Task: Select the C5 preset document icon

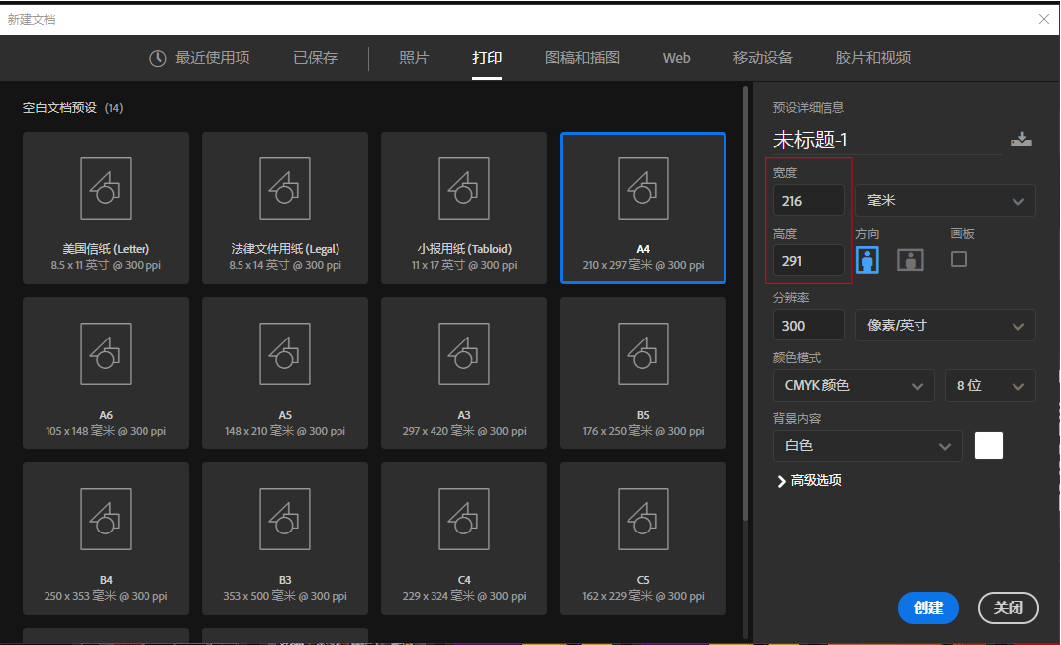Action: [x=643, y=519]
